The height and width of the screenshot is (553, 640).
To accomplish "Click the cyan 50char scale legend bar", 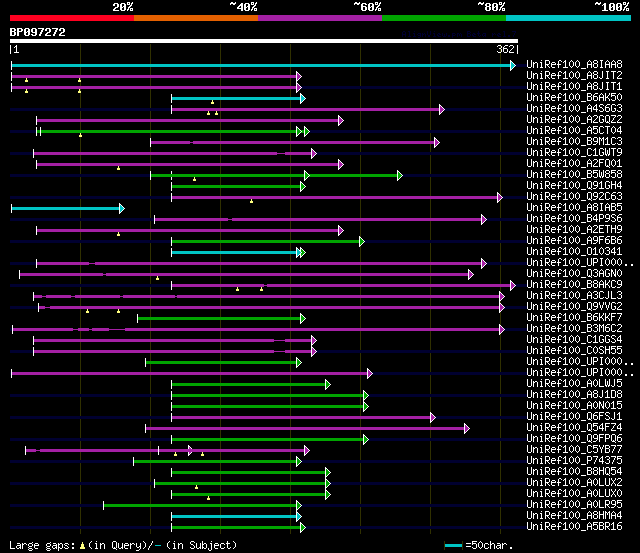I will pos(453,545).
